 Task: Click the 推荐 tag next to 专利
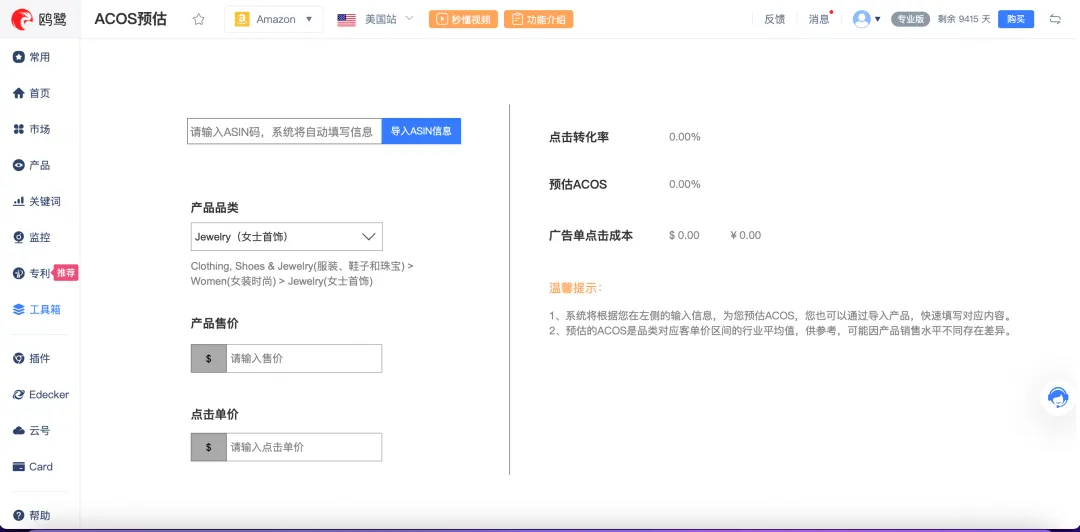[x=65, y=273]
